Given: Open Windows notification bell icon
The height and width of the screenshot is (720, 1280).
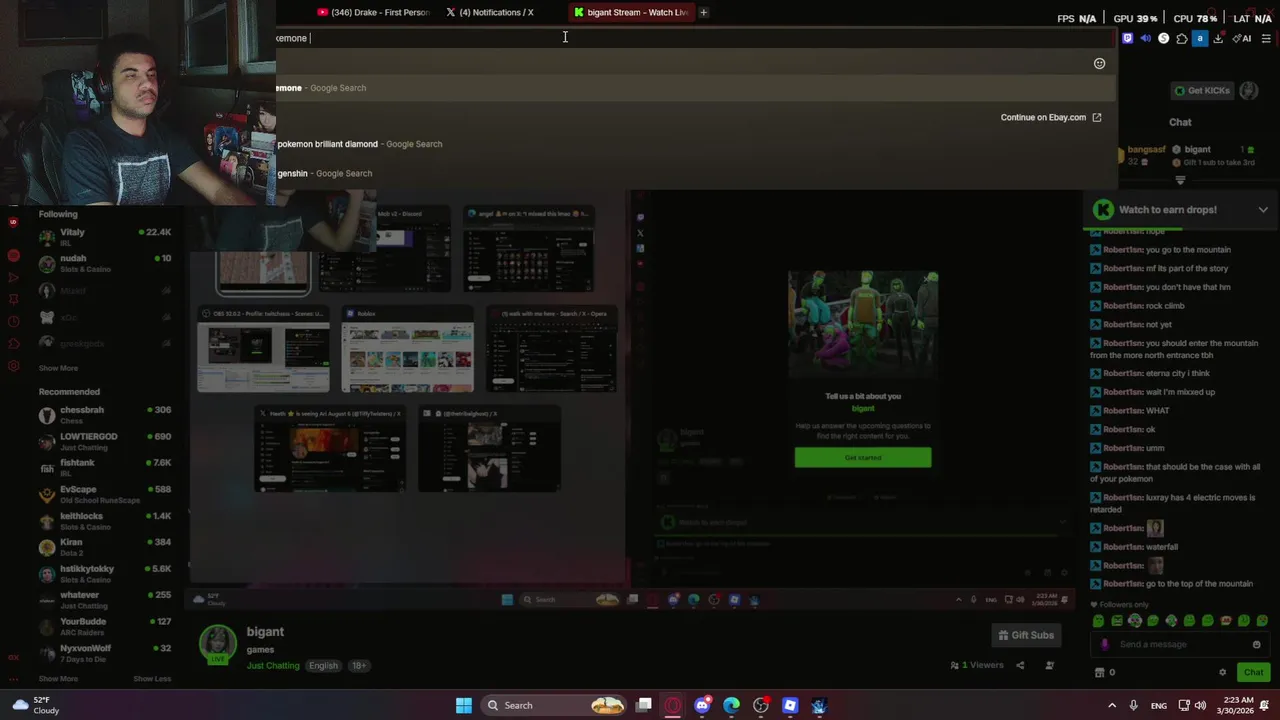Looking at the screenshot, I should (1265, 705).
